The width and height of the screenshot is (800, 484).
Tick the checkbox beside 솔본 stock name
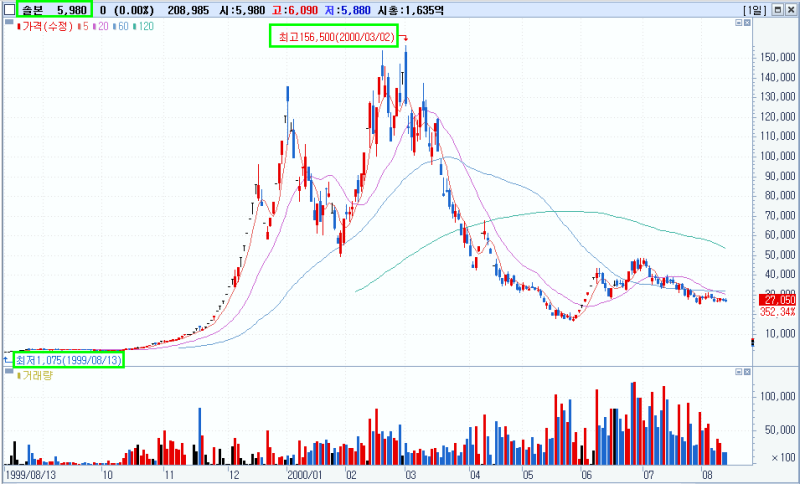[9, 9]
